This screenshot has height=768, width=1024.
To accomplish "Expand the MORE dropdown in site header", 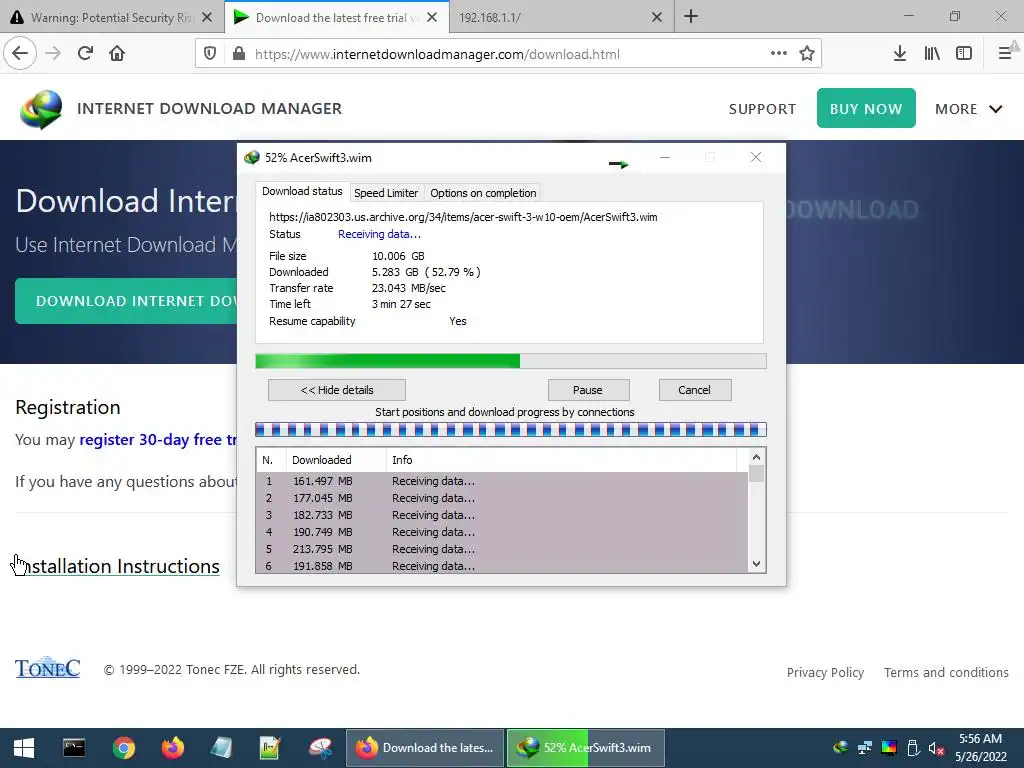I will [968, 109].
